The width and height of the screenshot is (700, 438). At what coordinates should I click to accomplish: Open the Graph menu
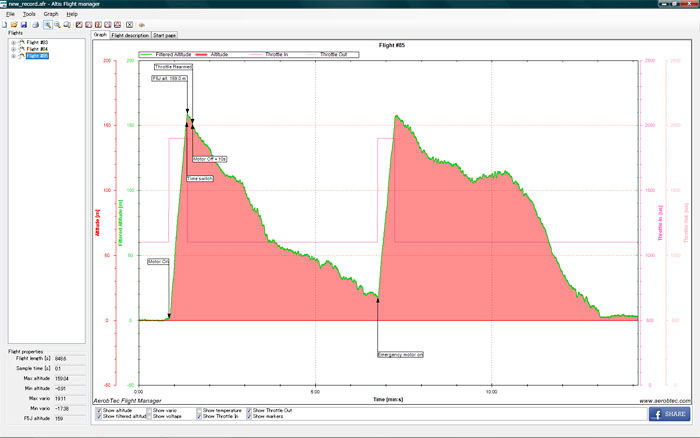51,14
